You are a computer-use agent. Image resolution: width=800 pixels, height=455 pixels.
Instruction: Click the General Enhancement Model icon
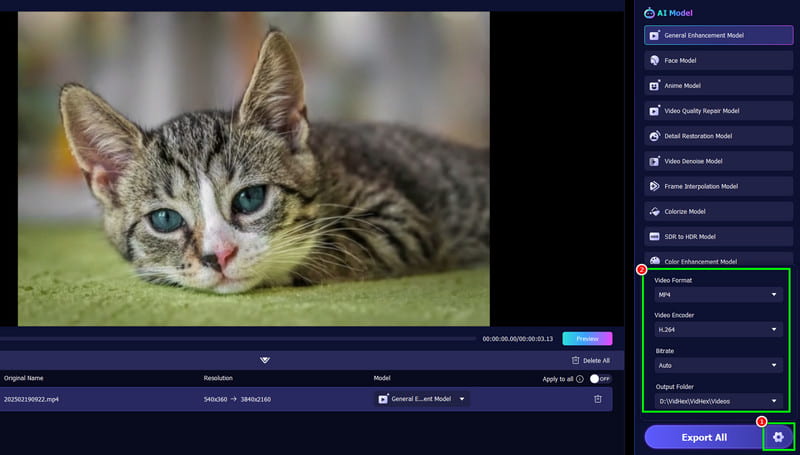coord(654,36)
